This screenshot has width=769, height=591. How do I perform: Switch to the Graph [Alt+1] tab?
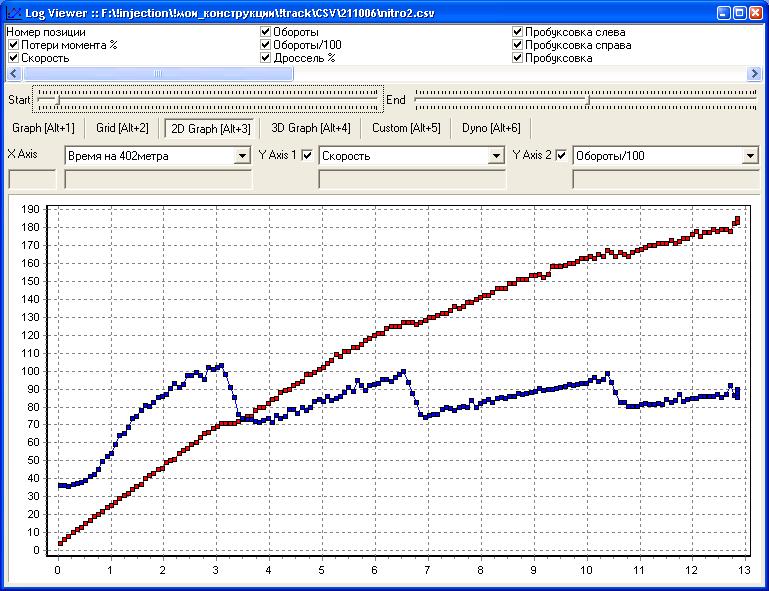43,128
